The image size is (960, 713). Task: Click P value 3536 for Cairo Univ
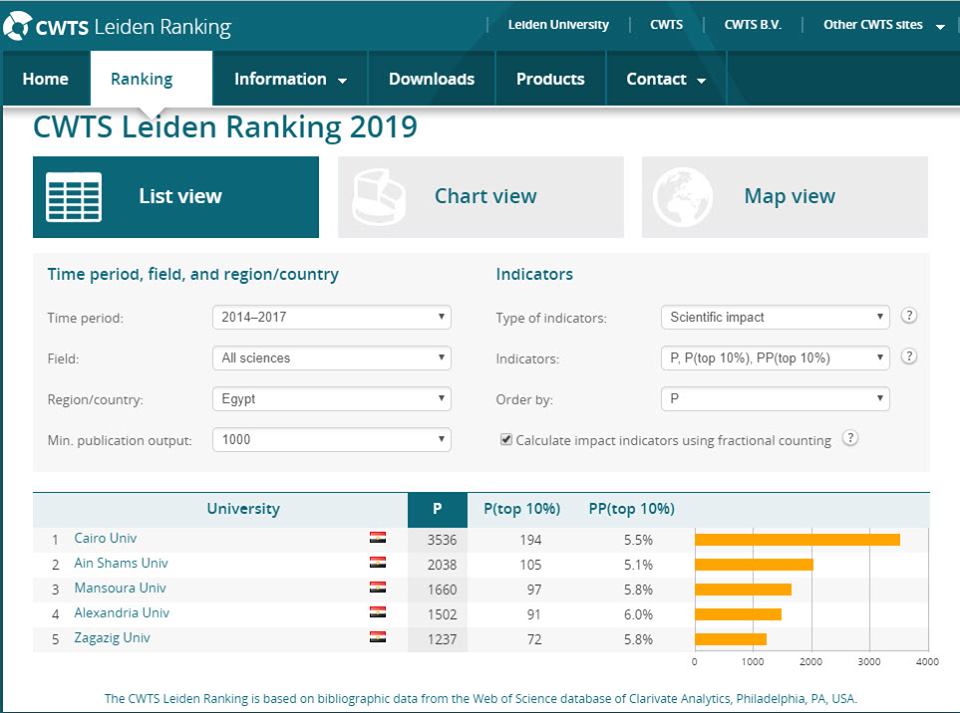click(442, 540)
